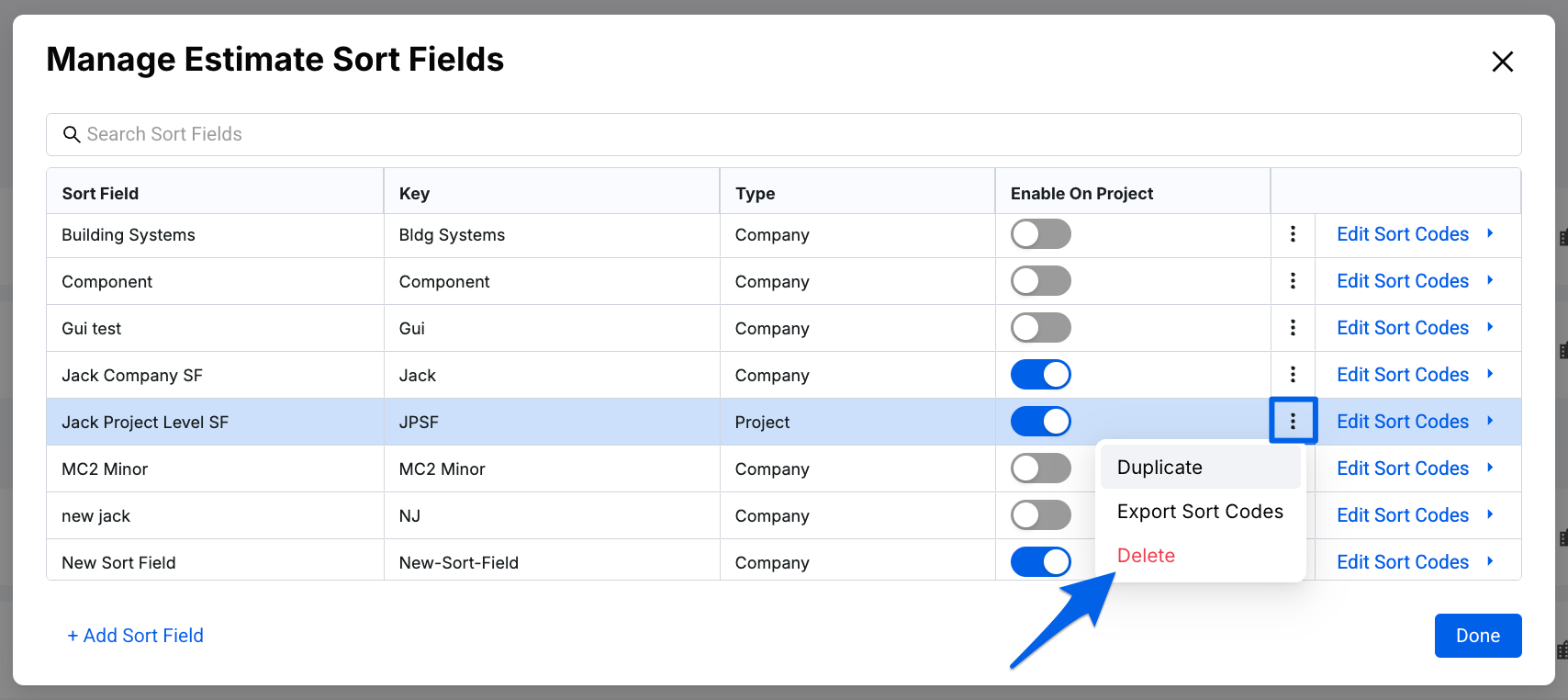Screen dimensions: 1568x700
Task: Open the kebab menu for Gui test
Action: click(x=1293, y=328)
